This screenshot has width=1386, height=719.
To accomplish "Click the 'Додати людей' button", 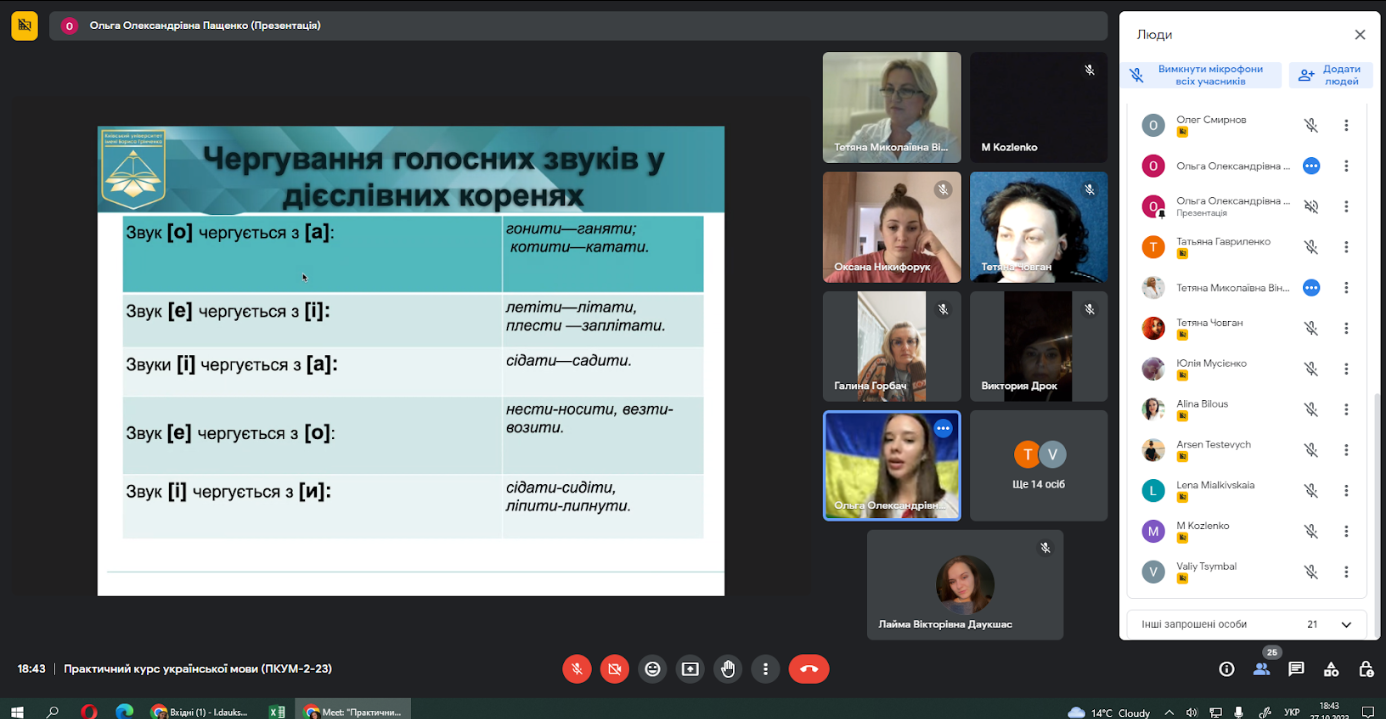I will click(1329, 75).
